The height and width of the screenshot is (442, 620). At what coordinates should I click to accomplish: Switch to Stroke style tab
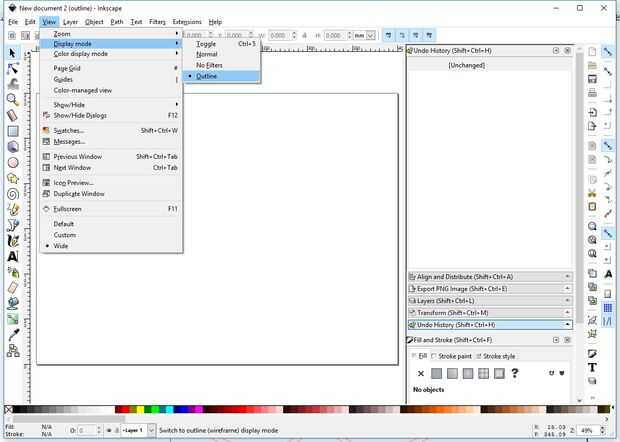(495, 356)
